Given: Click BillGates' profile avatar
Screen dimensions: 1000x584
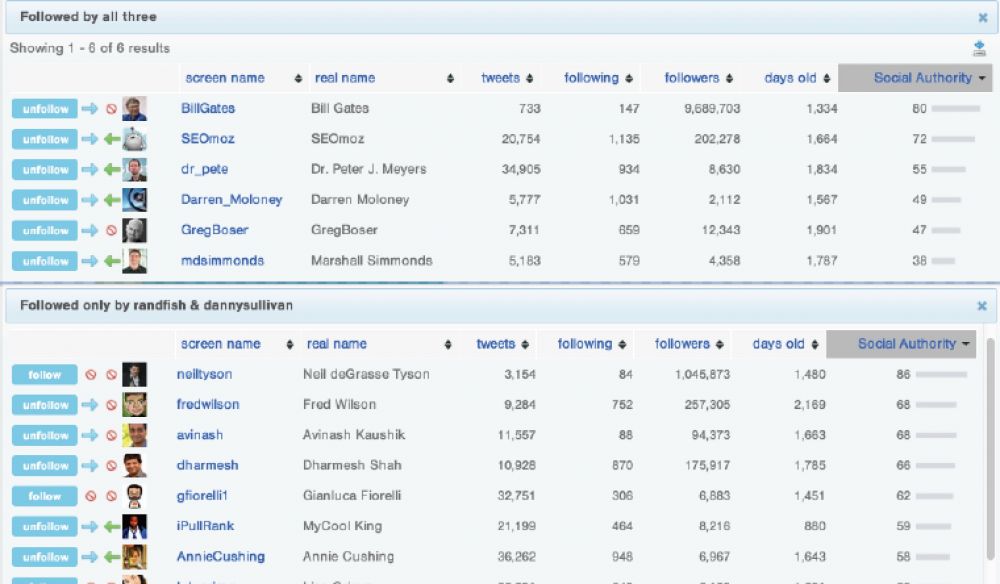Looking at the screenshot, I should pyautogui.click(x=135, y=109).
